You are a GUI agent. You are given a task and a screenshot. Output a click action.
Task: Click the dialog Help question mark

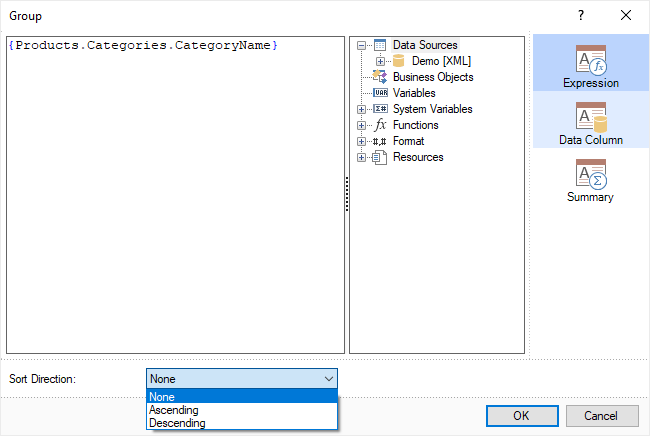click(x=581, y=15)
